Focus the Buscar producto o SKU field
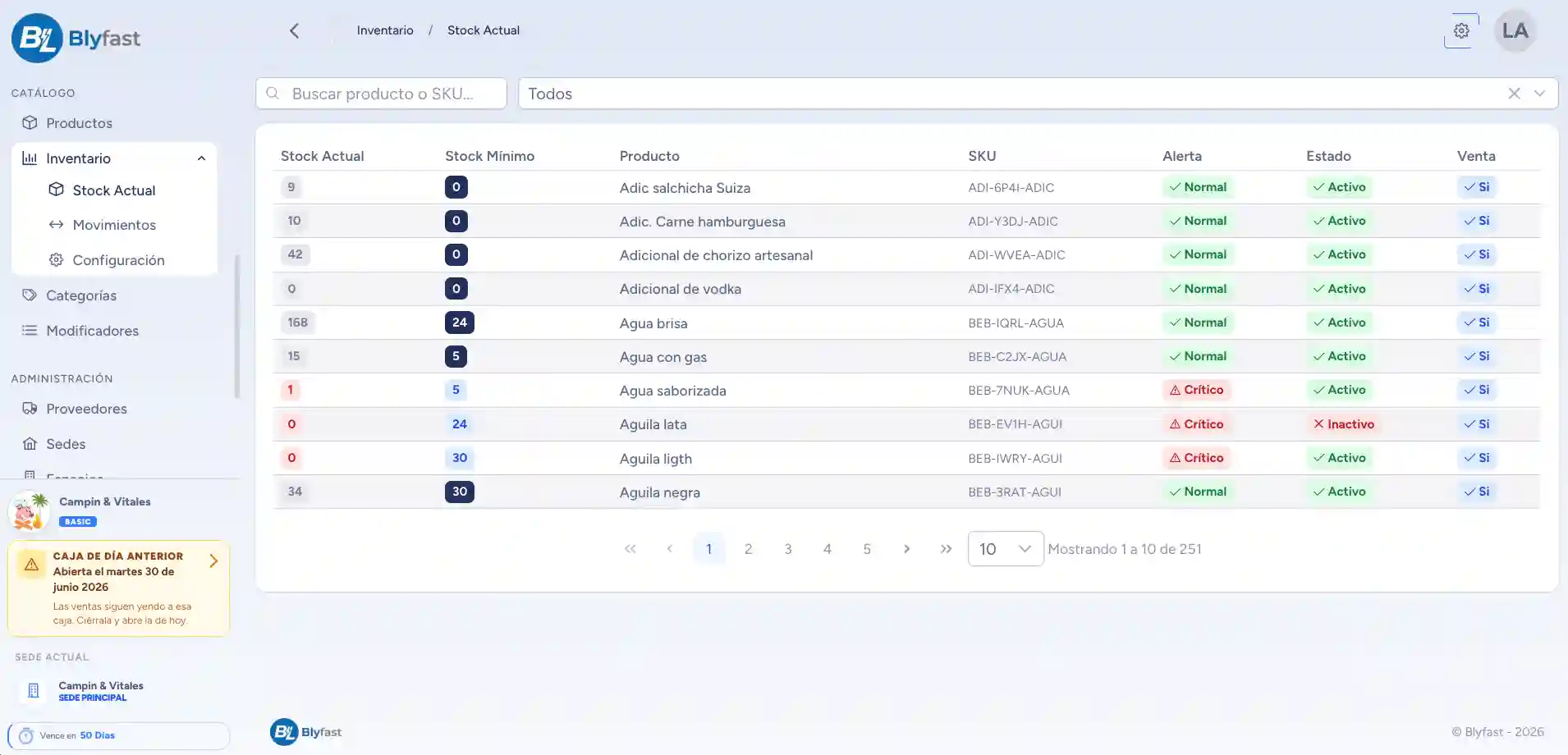 tap(381, 94)
